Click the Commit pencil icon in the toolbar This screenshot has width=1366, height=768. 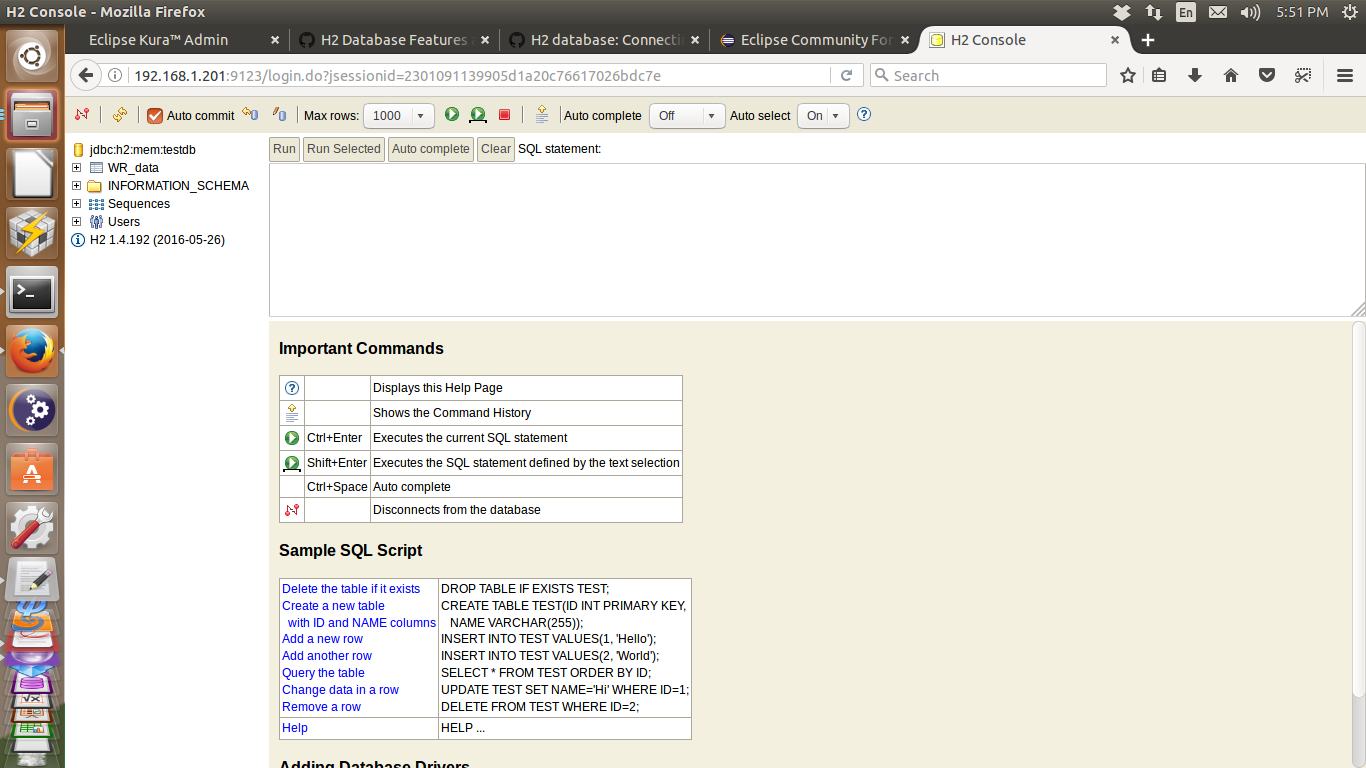click(280, 115)
